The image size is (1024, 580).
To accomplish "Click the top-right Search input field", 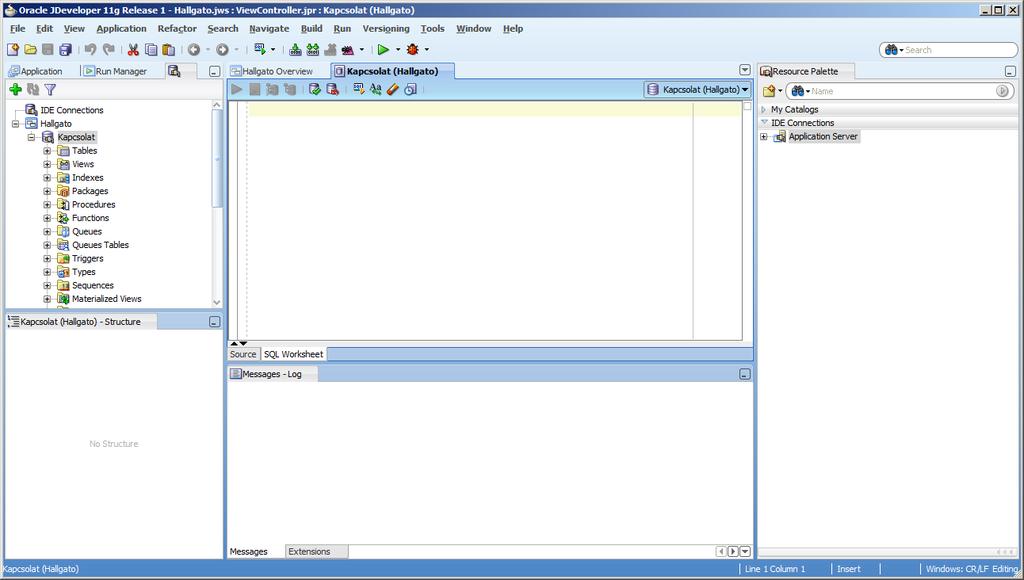I will 949,50.
